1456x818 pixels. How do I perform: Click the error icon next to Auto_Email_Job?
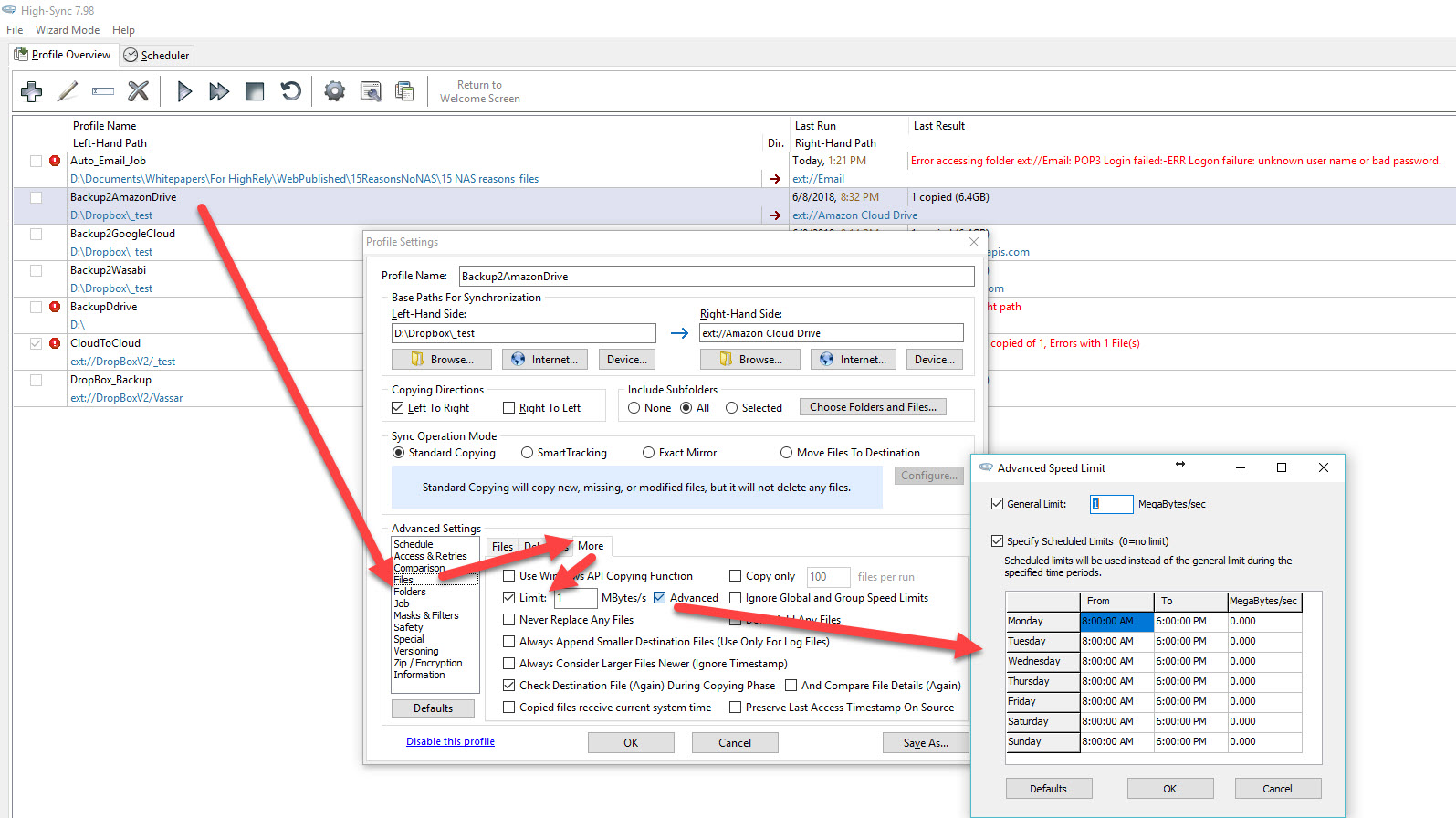[55, 161]
